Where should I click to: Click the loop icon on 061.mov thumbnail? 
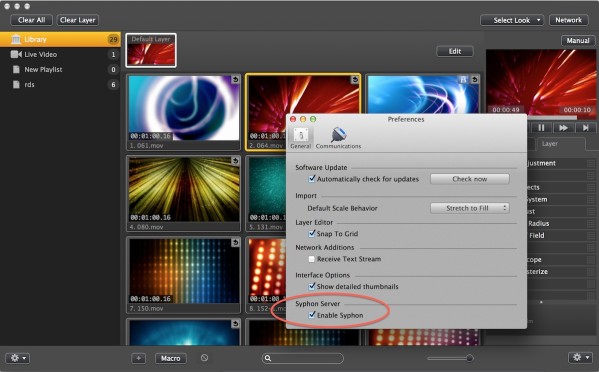235,79
